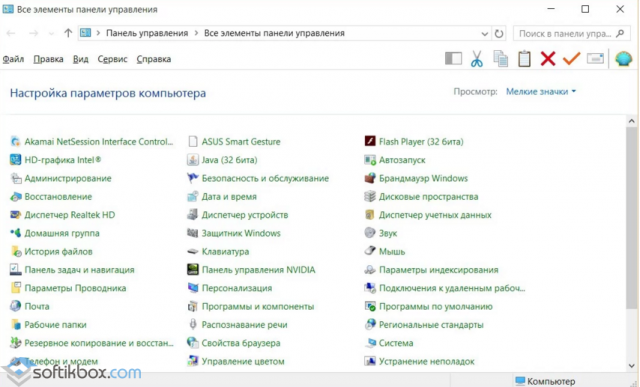This screenshot has width=640, height=387.
Task: Click the vertical scrollbar down arrow
Action: coord(631,366)
